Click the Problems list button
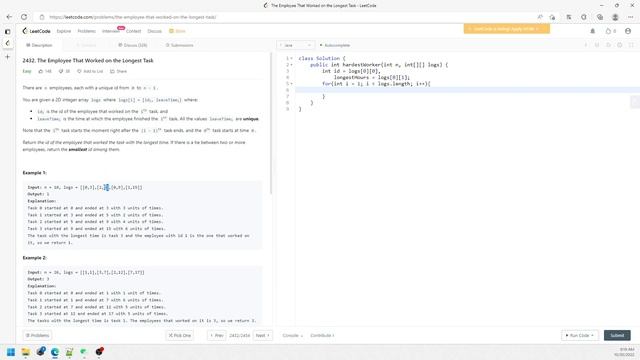Screen dimensions: 640x360 pos(37,336)
